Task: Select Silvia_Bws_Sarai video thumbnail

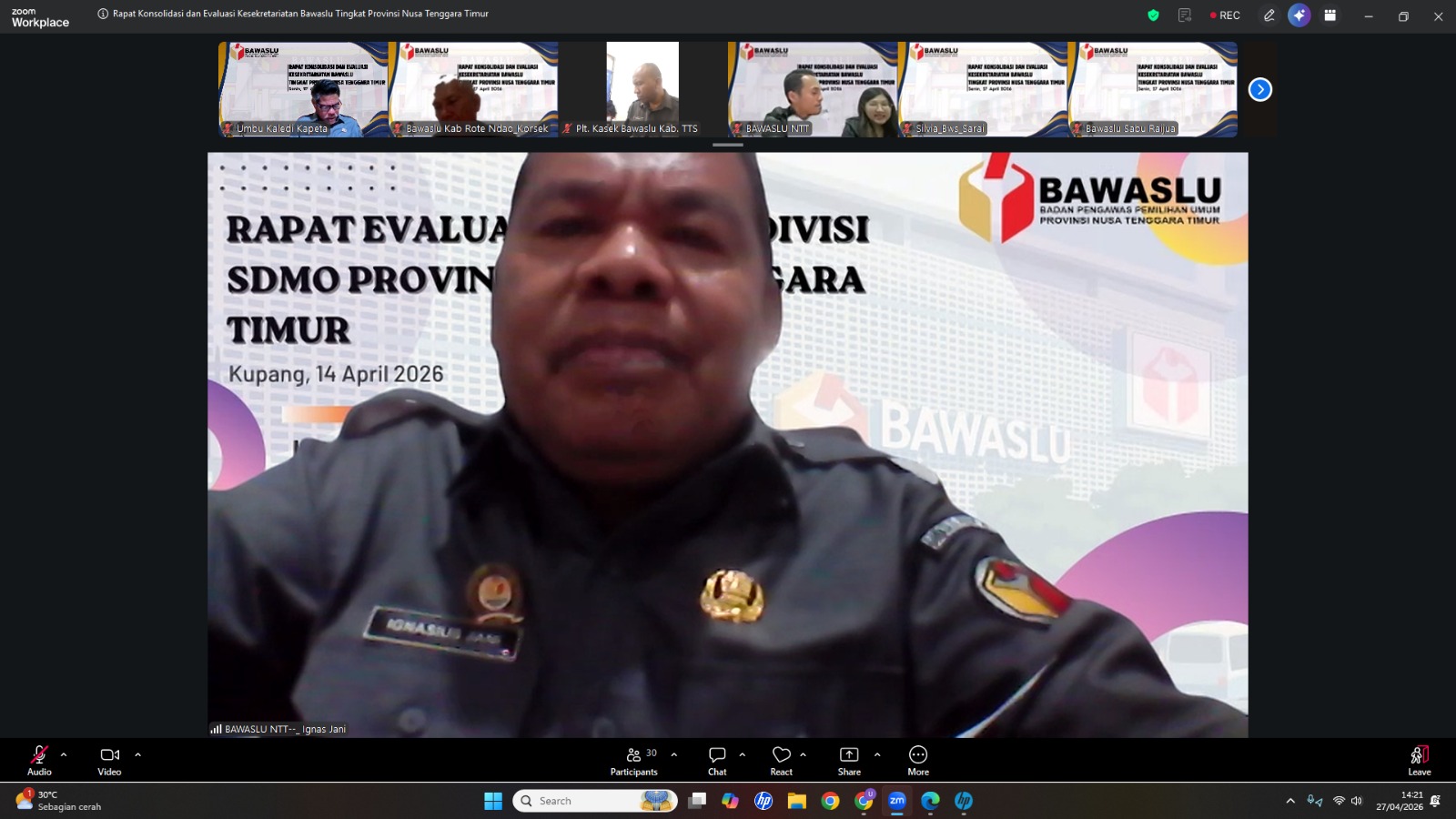Action: 983,89
